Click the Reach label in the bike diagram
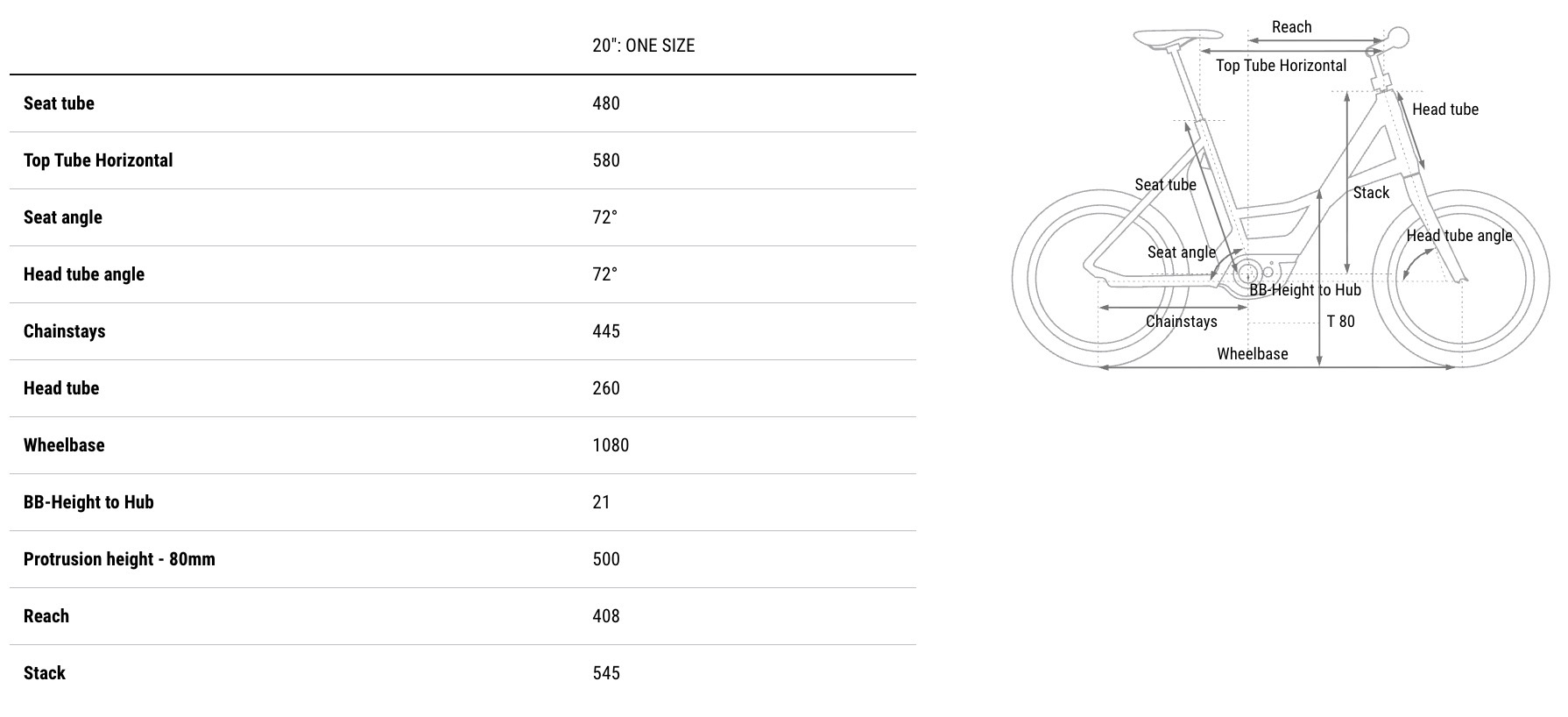 pyautogui.click(x=1291, y=27)
